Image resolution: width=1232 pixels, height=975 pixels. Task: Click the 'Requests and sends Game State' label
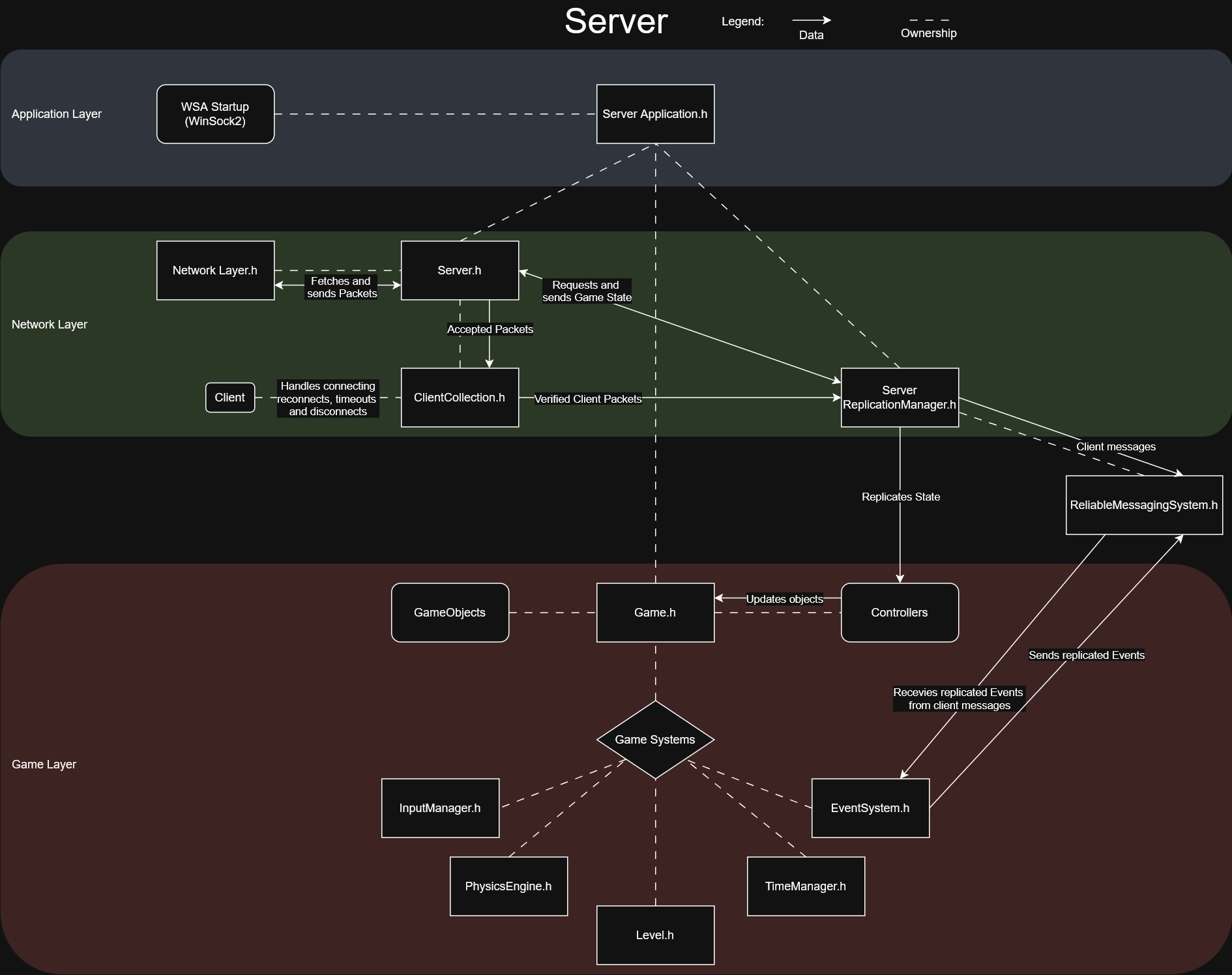587,291
